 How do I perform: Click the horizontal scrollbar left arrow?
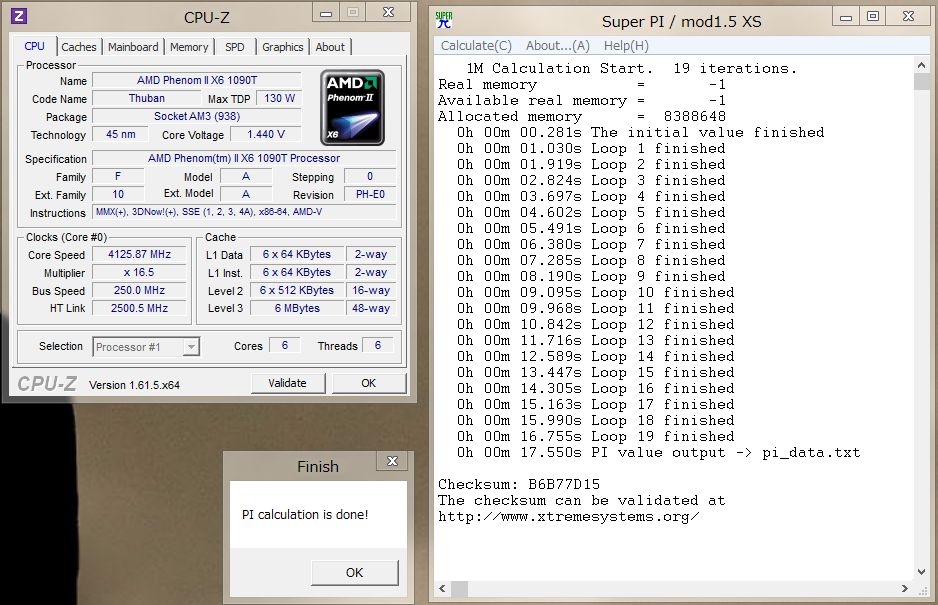pos(442,589)
